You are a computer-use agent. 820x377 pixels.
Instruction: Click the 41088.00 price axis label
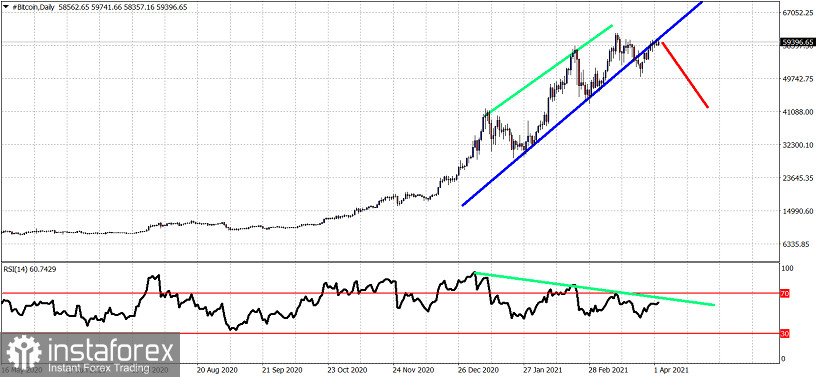[798, 112]
